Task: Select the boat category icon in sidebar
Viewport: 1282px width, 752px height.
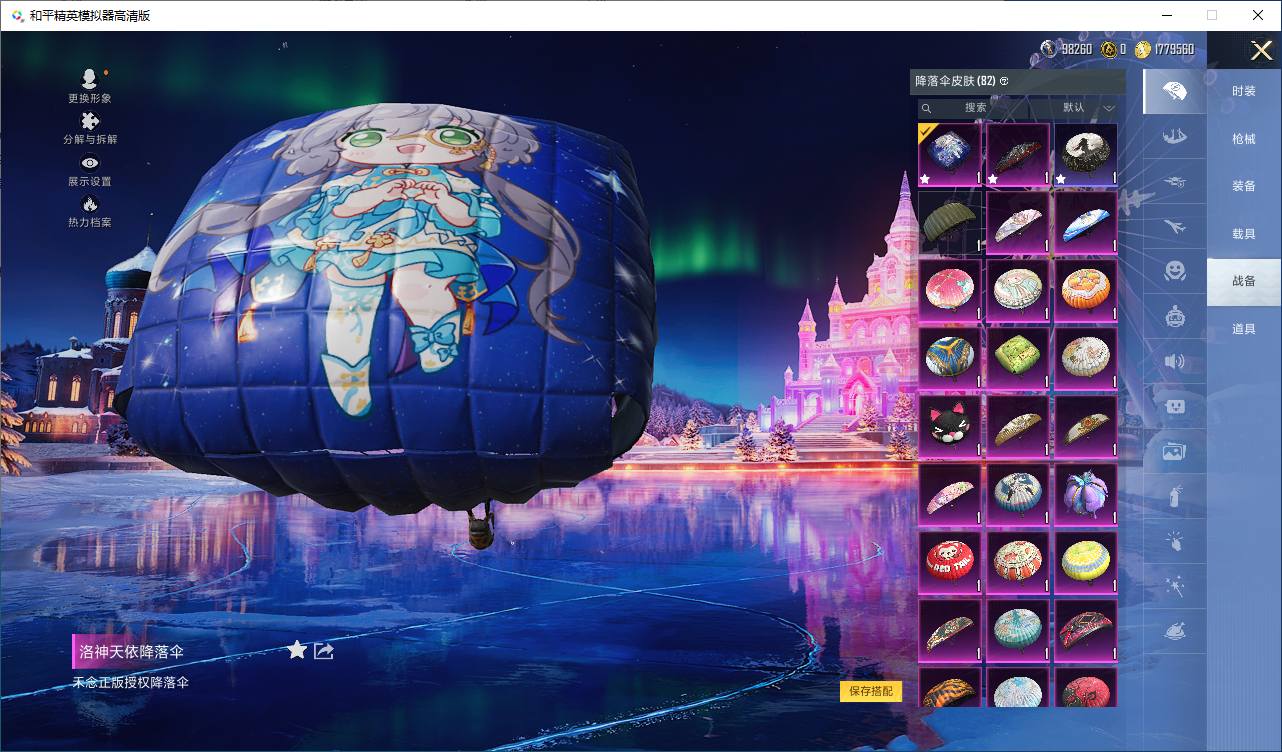Action: click(1175, 137)
